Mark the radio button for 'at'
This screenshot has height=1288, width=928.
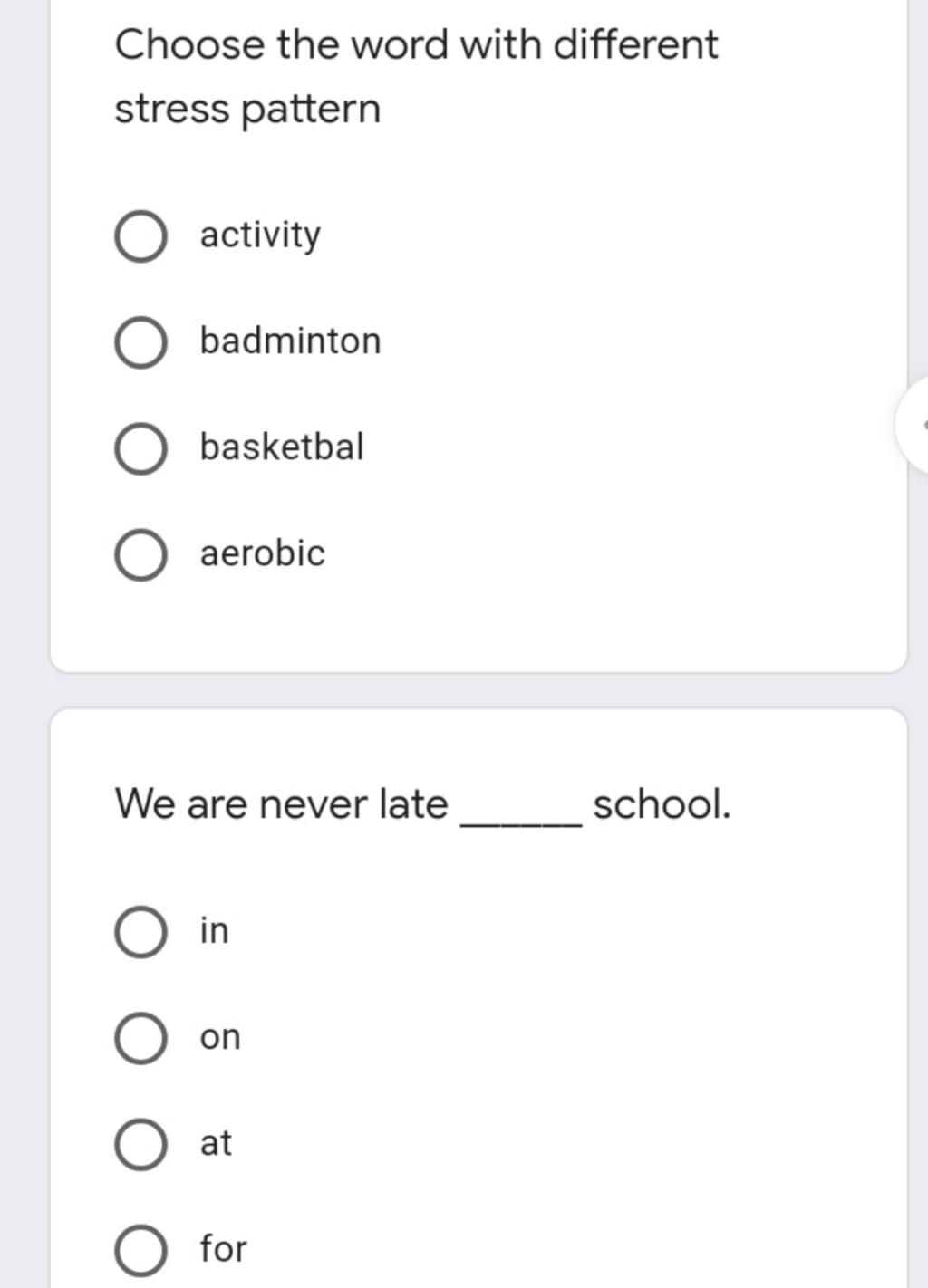[140, 1144]
